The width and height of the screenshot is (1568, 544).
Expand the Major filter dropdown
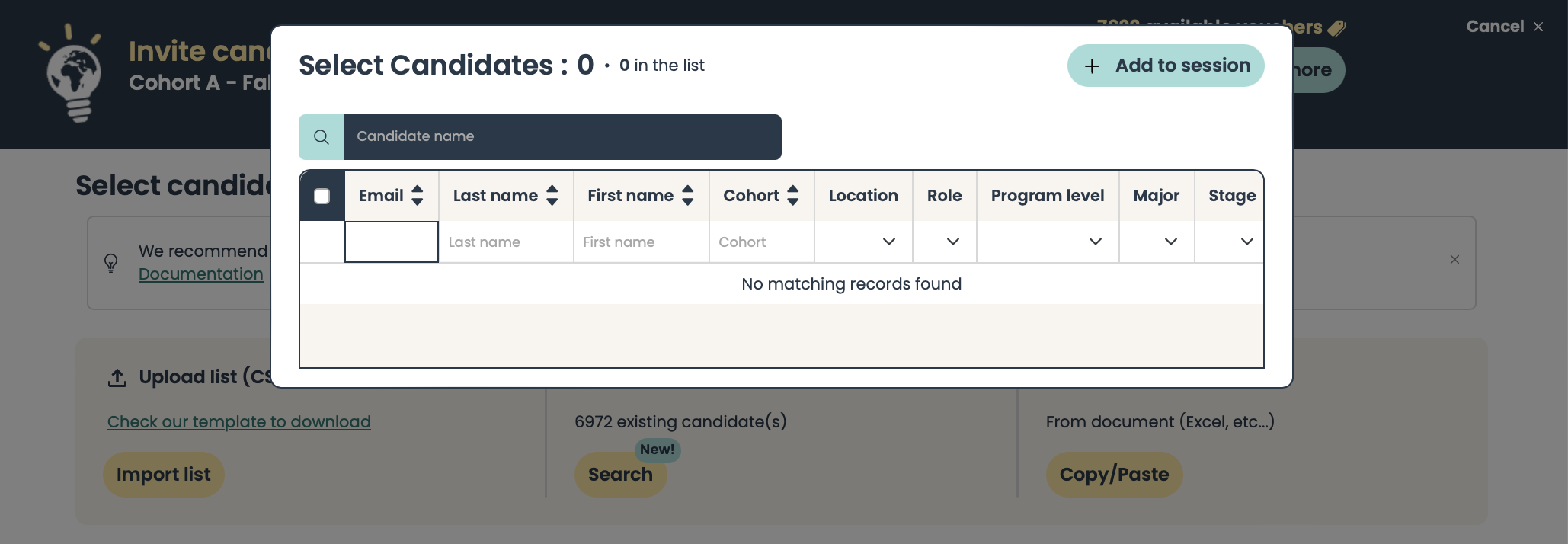[x=1170, y=242]
